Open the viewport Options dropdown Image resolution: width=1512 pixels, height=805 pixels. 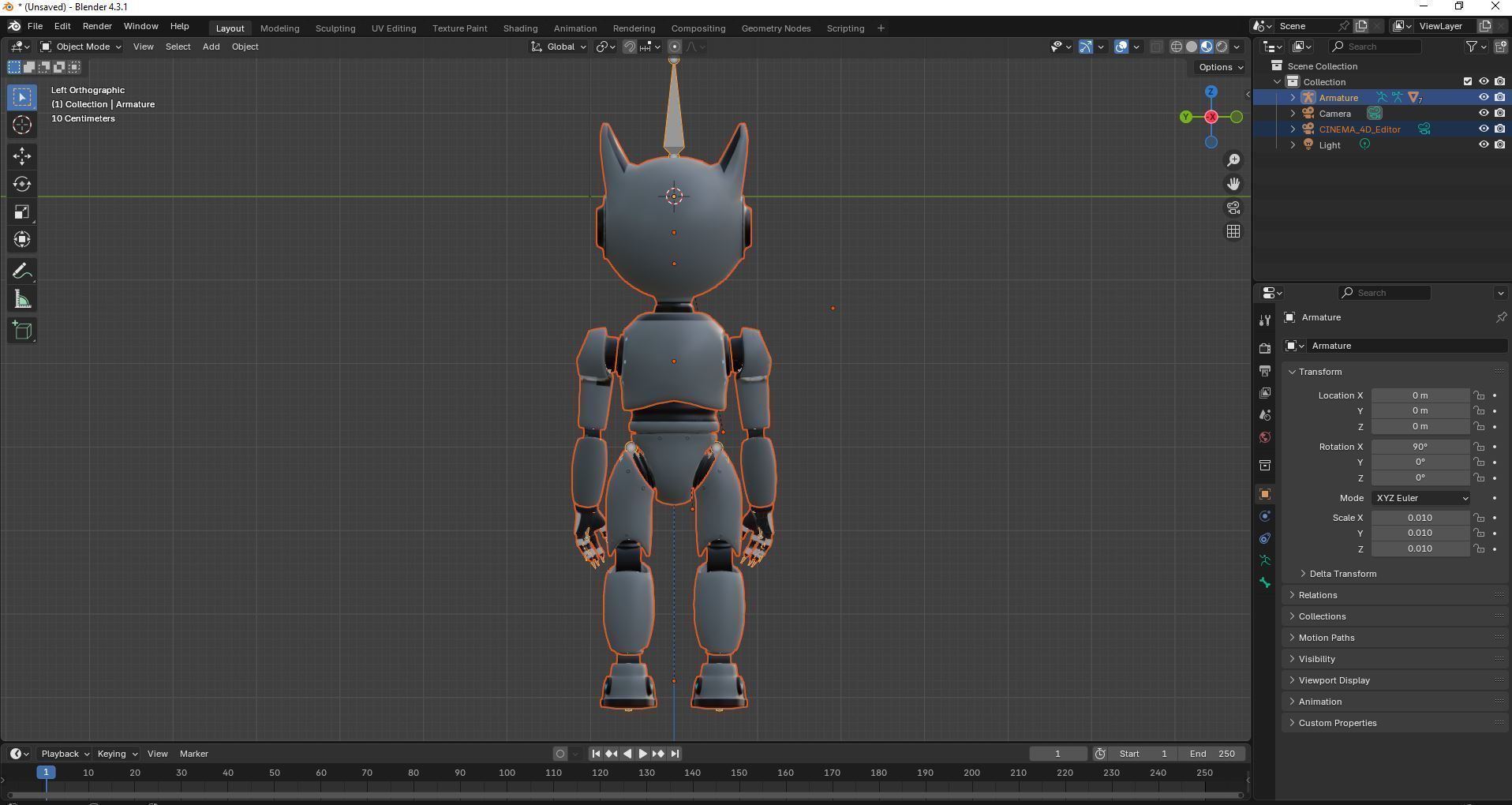pyautogui.click(x=1220, y=67)
